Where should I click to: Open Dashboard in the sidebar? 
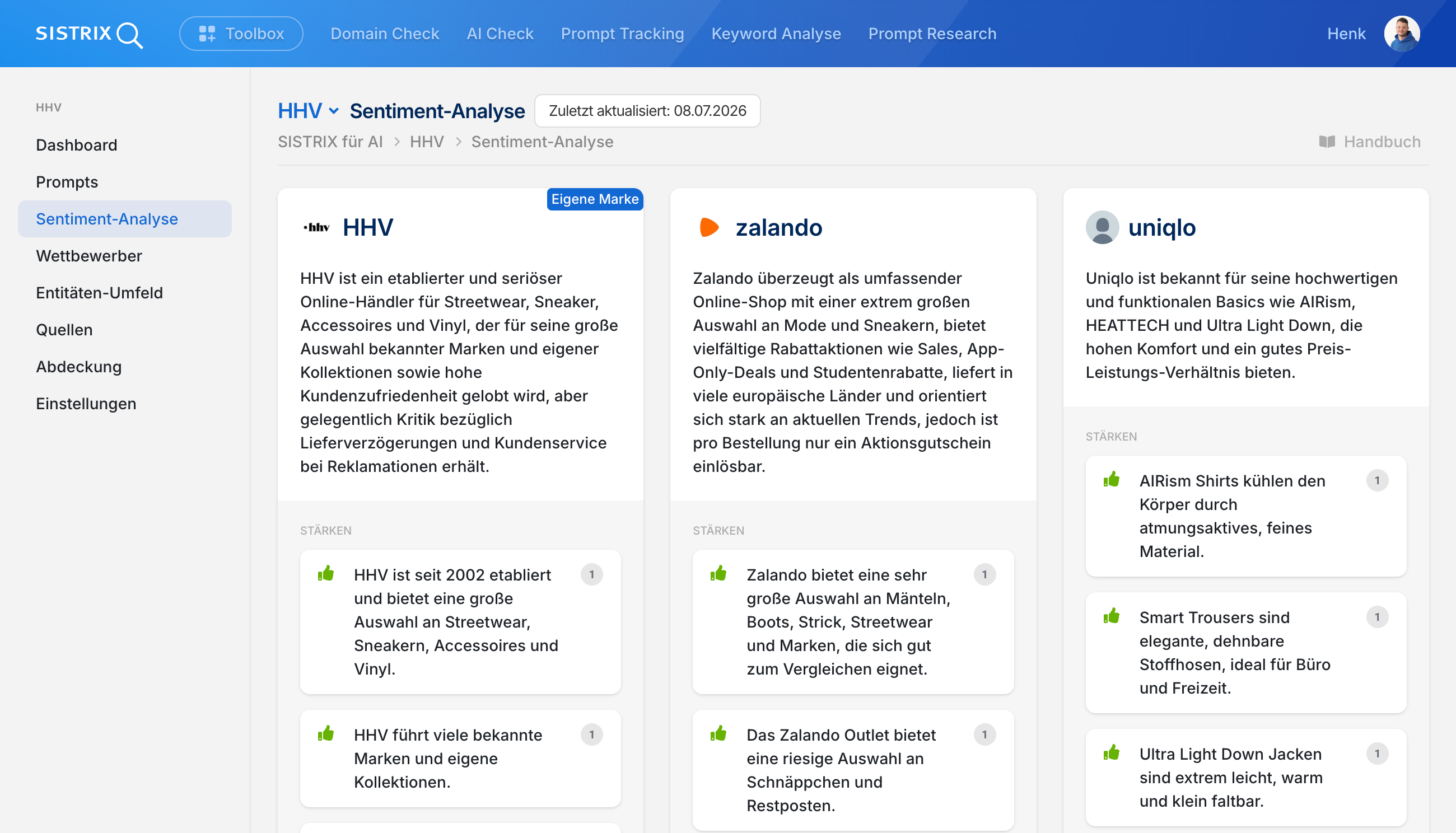point(125,145)
